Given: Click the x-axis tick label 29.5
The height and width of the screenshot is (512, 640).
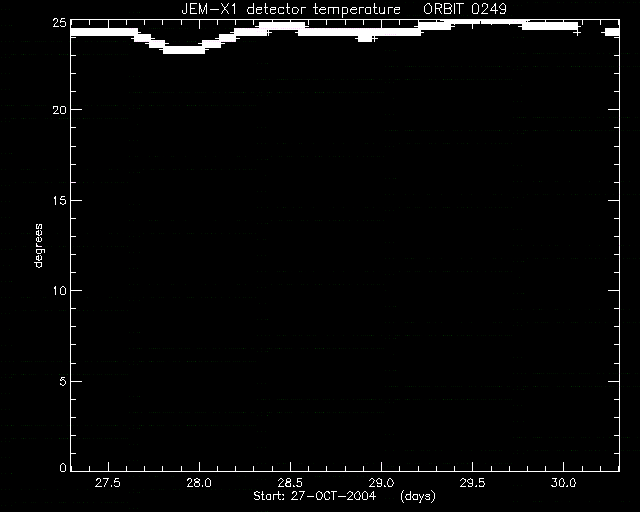Looking at the screenshot, I should (x=472, y=483).
